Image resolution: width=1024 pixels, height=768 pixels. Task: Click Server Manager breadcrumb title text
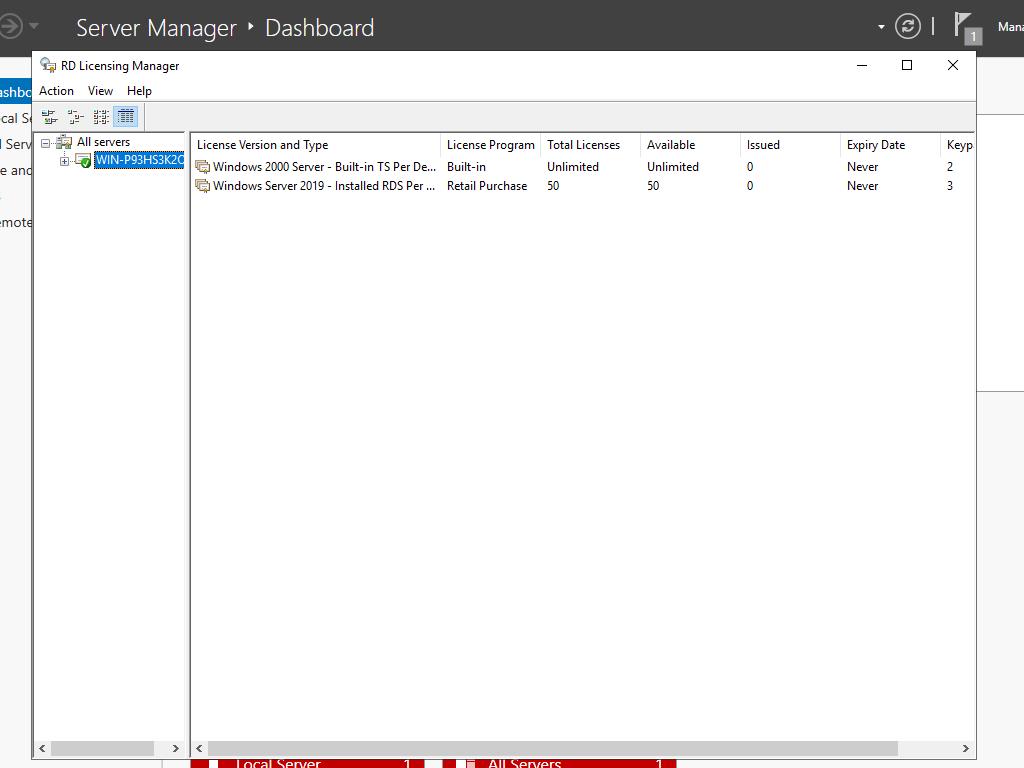click(156, 28)
